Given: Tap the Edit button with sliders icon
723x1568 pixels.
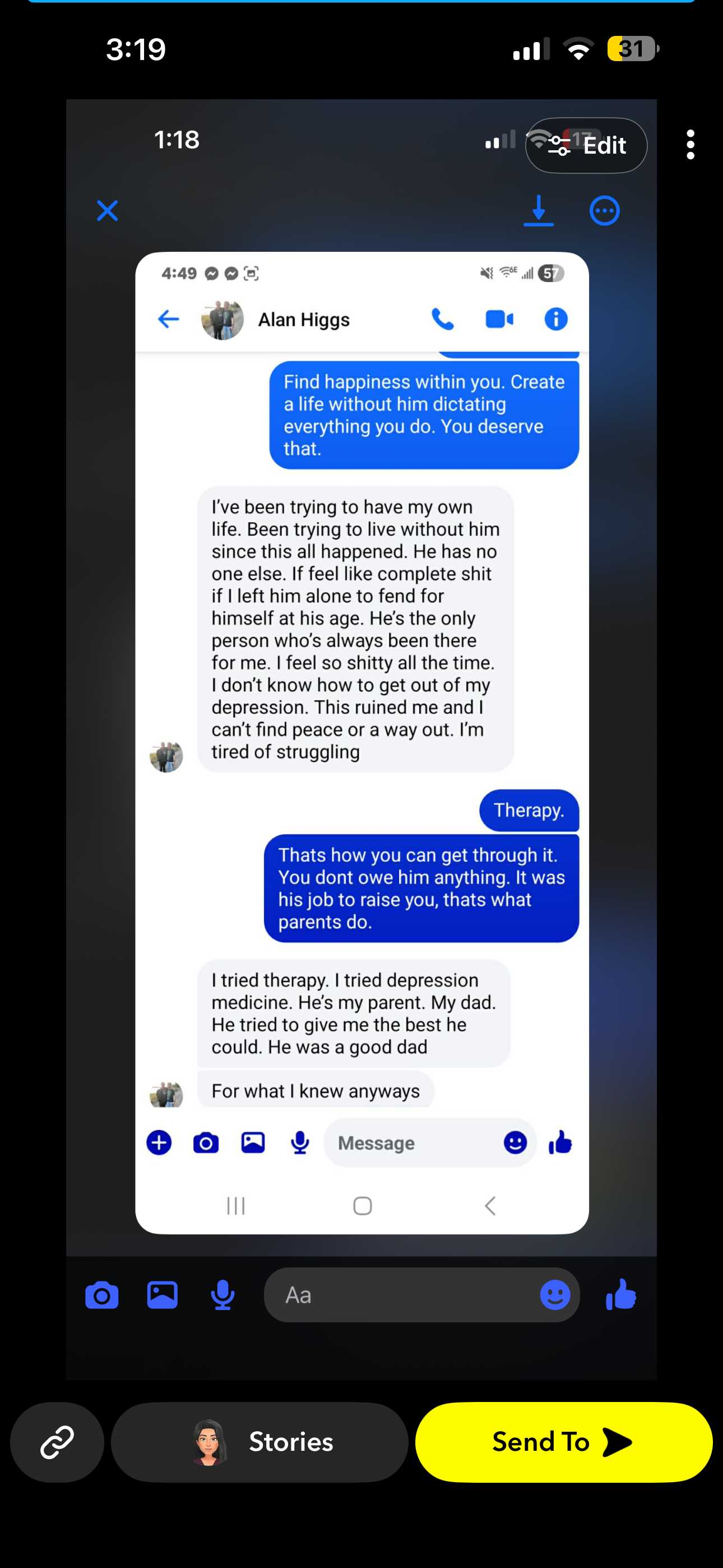Looking at the screenshot, I should (586, 145).
